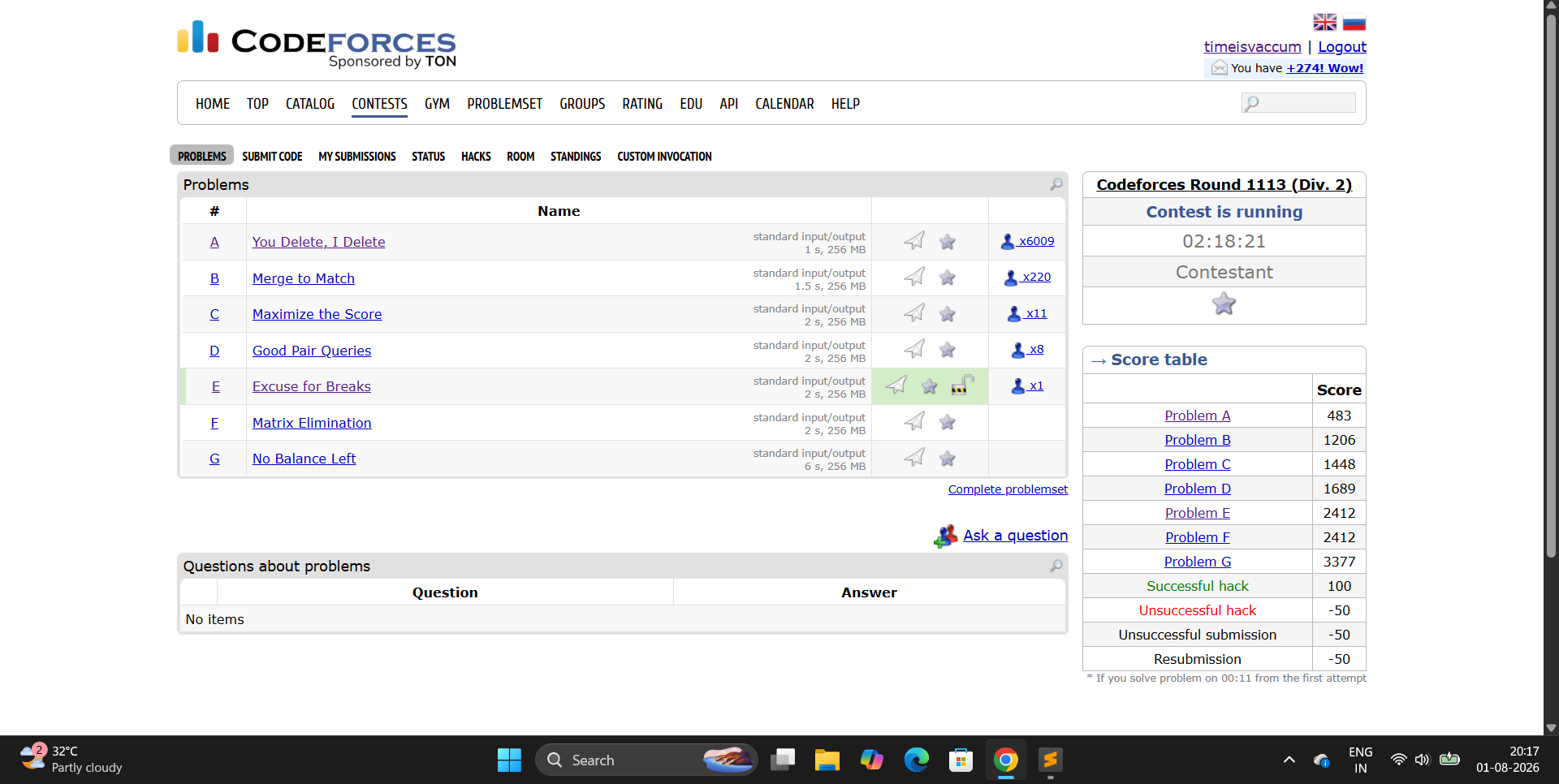This screenshot has height=784, width=1559.
Task: Open problem 'You Delete, I Delete'
Action: 318,242
